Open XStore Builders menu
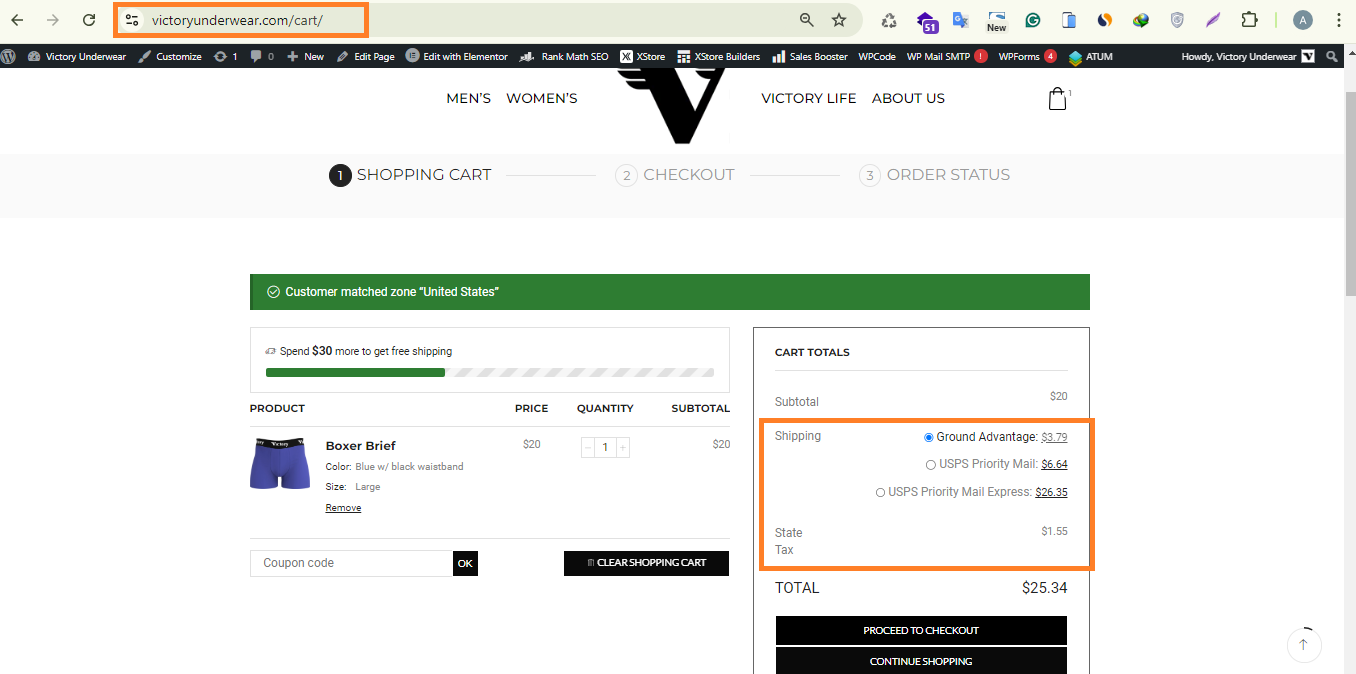Viewport: 1356px width, 674px height. pyautogui.click(x=719, y=56)
